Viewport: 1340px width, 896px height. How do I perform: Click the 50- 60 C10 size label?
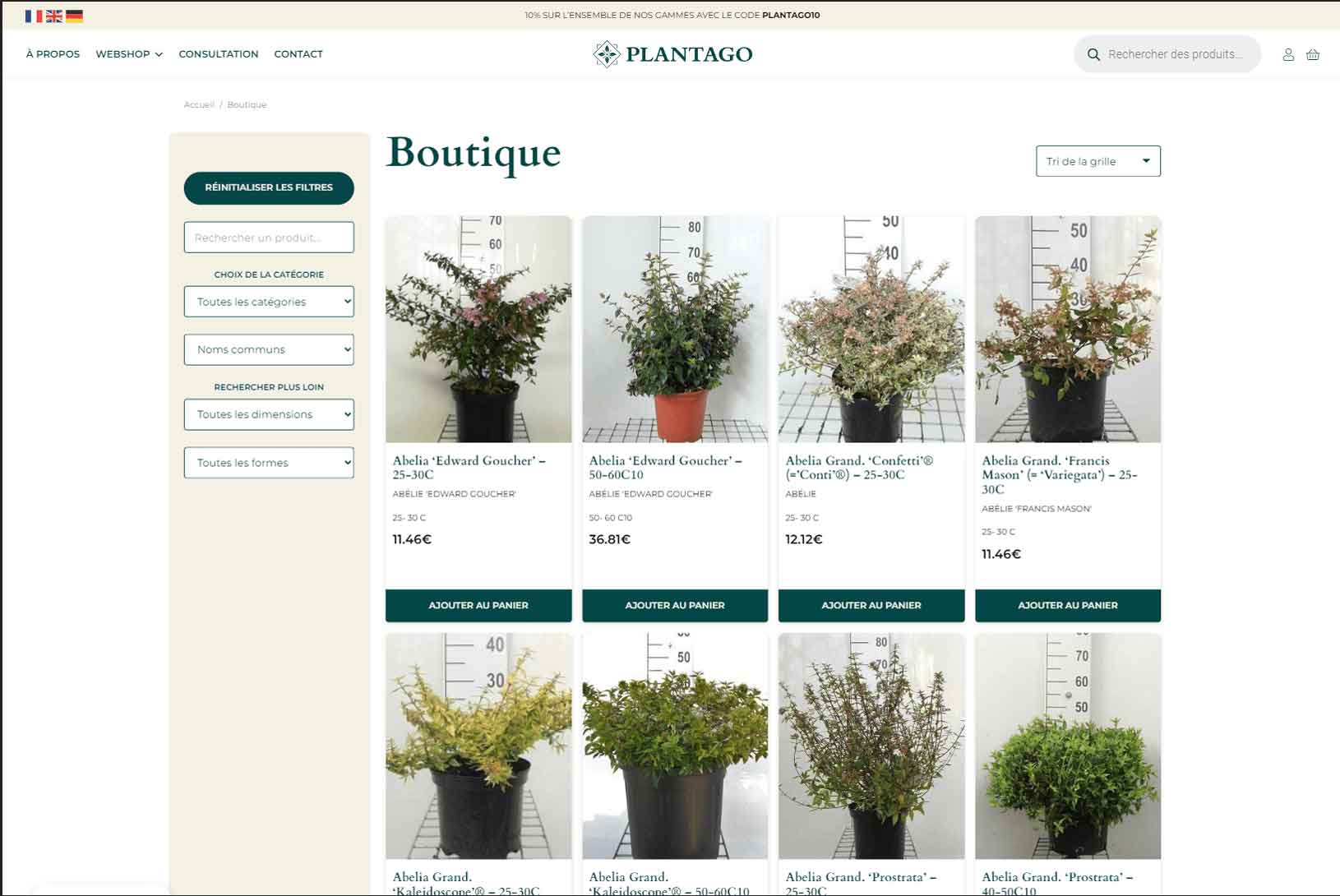(611, 518)
